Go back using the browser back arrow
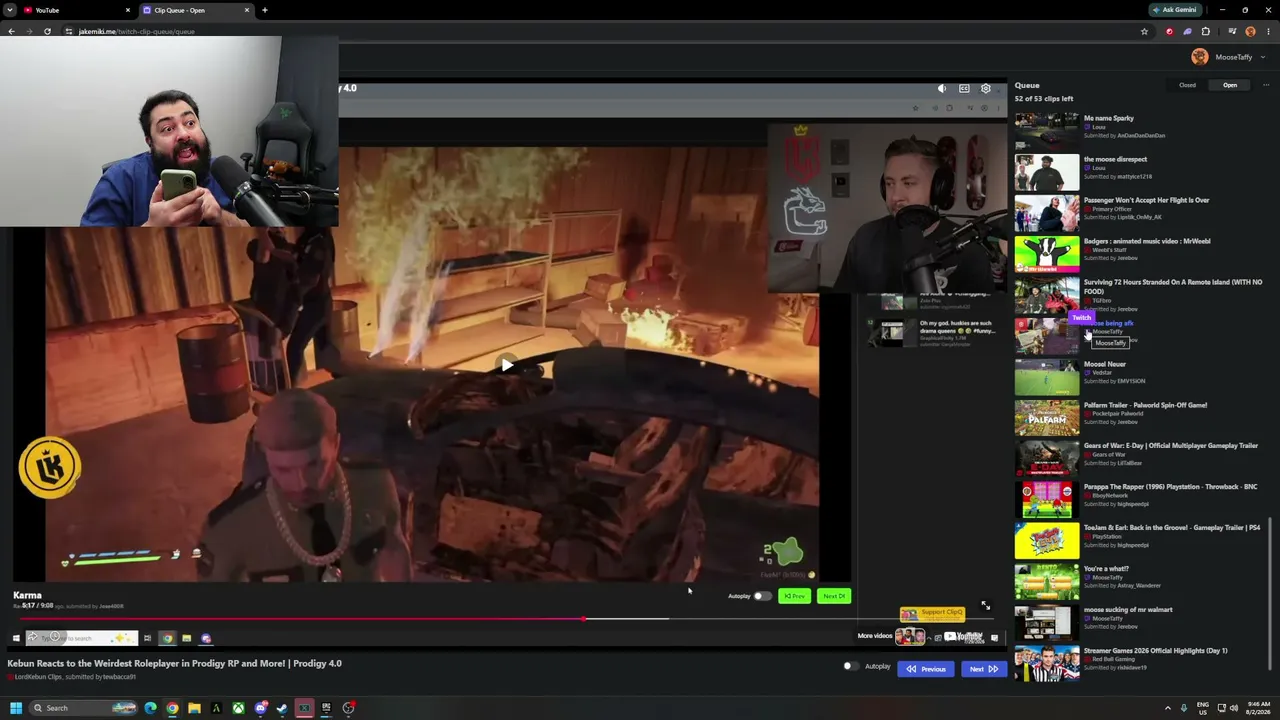The height and width of the screenshot is (720, 1280). click(x=11, y=31)
